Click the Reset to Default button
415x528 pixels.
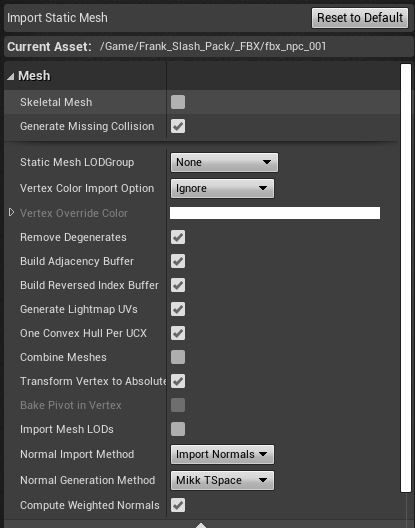[x=360, y=18]
